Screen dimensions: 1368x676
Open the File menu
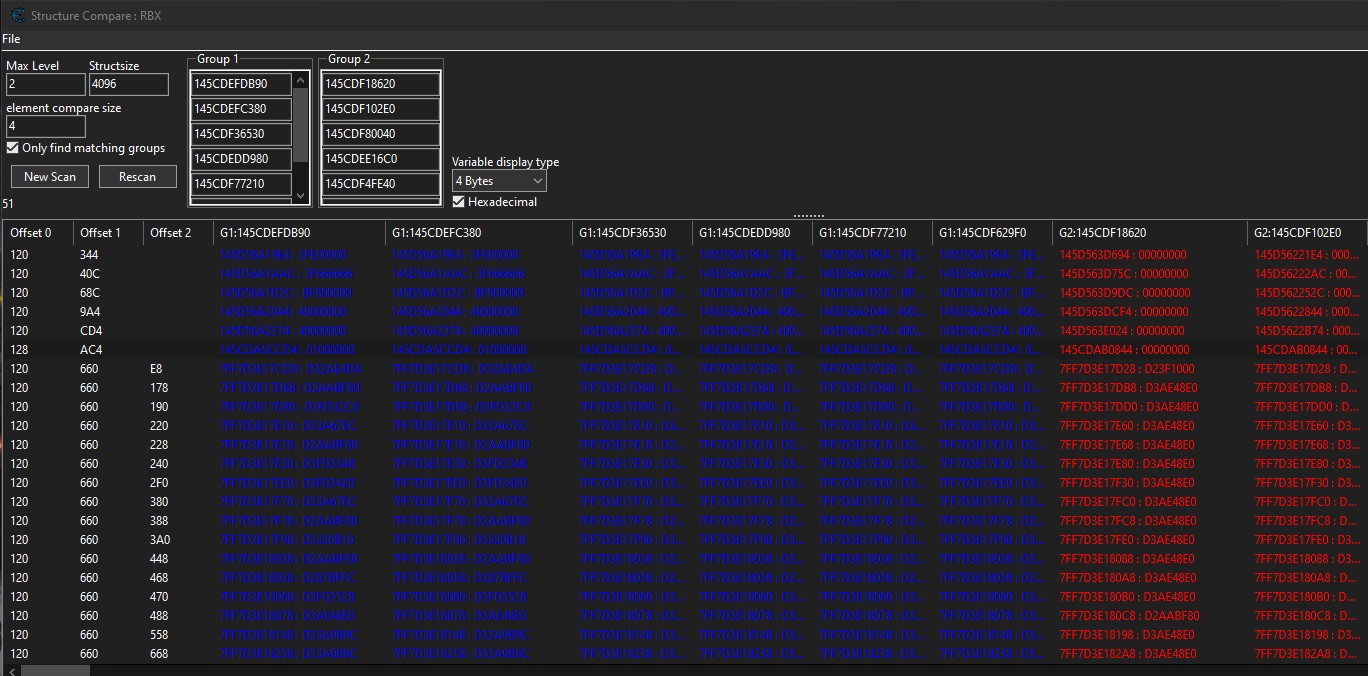click(x=11, y=39)
